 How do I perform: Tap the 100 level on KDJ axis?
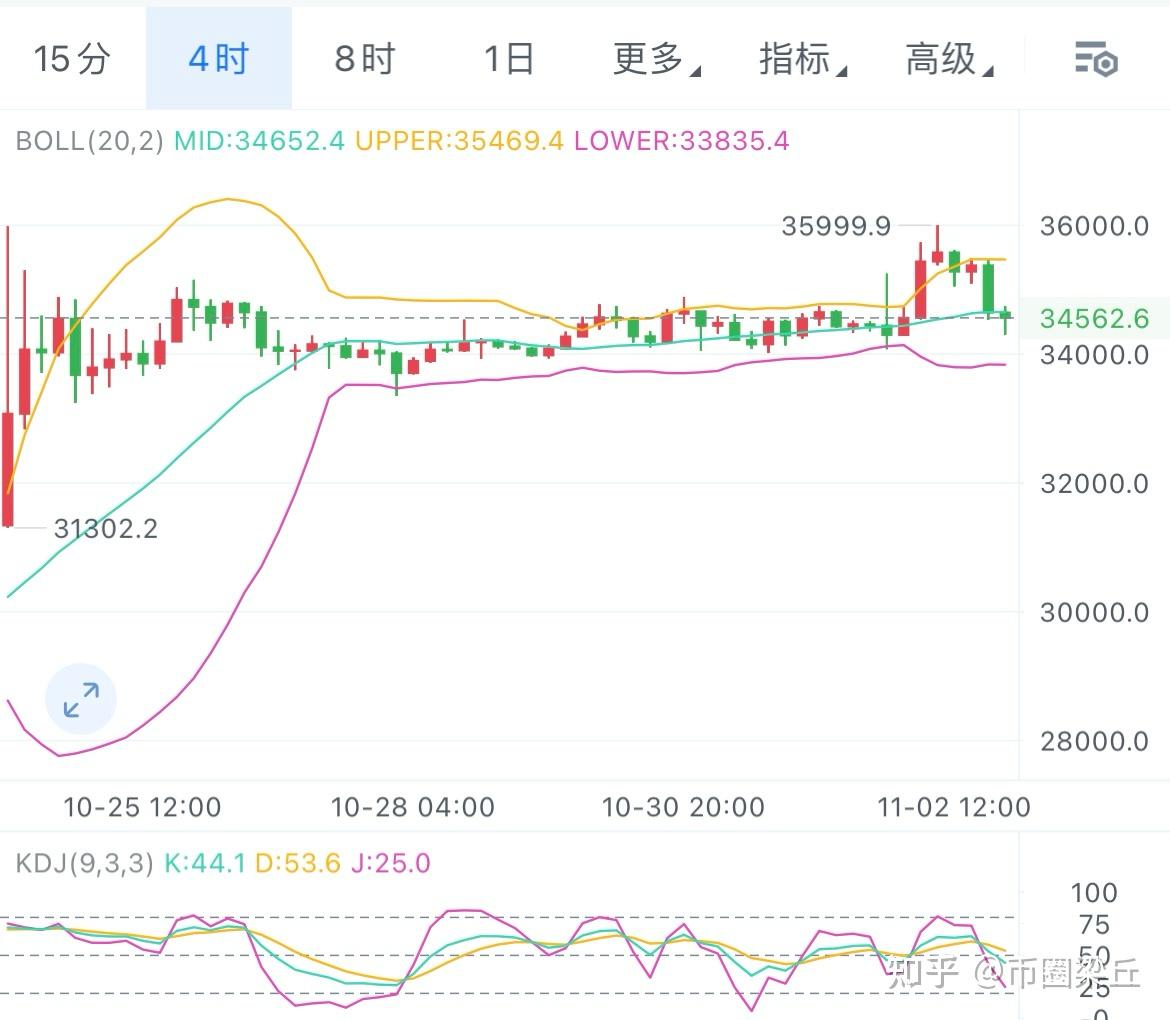coord(1094,892)
